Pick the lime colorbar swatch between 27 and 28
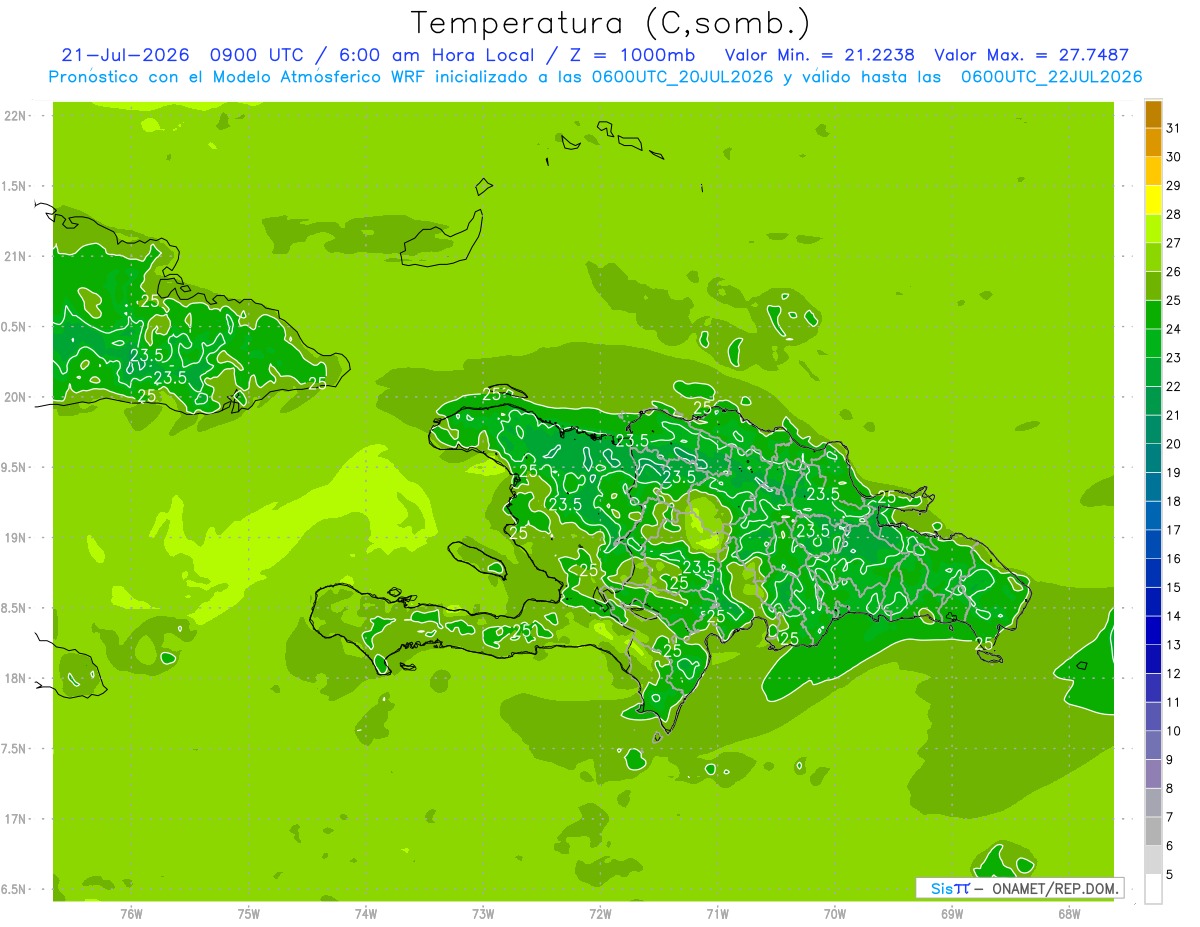Screen dimensions: 1200x927 [1153, 228]
